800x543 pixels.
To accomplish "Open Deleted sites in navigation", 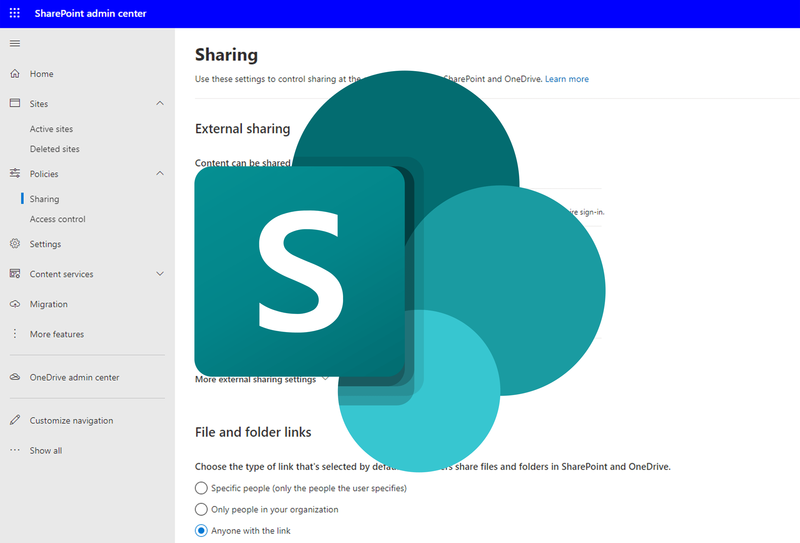I will coord(55,149).
